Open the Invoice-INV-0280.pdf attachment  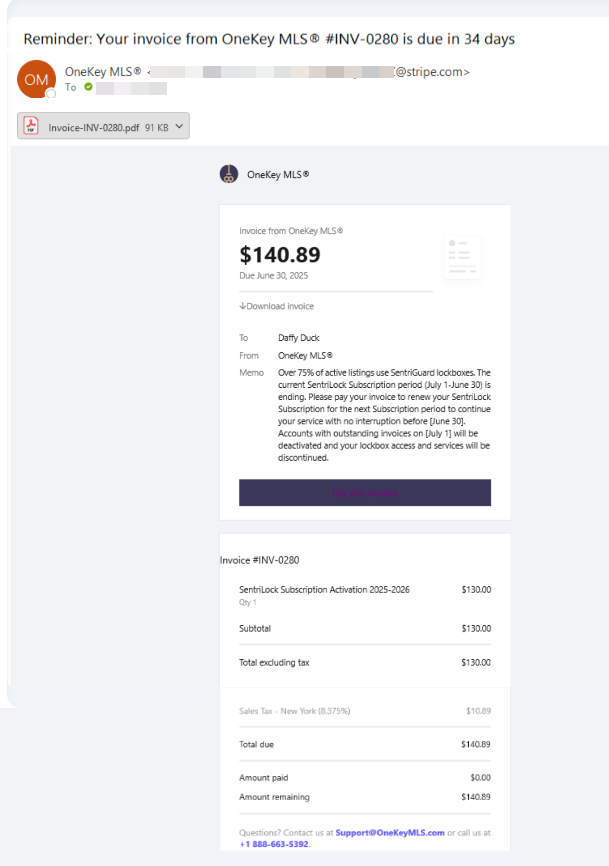pos(94,128)
